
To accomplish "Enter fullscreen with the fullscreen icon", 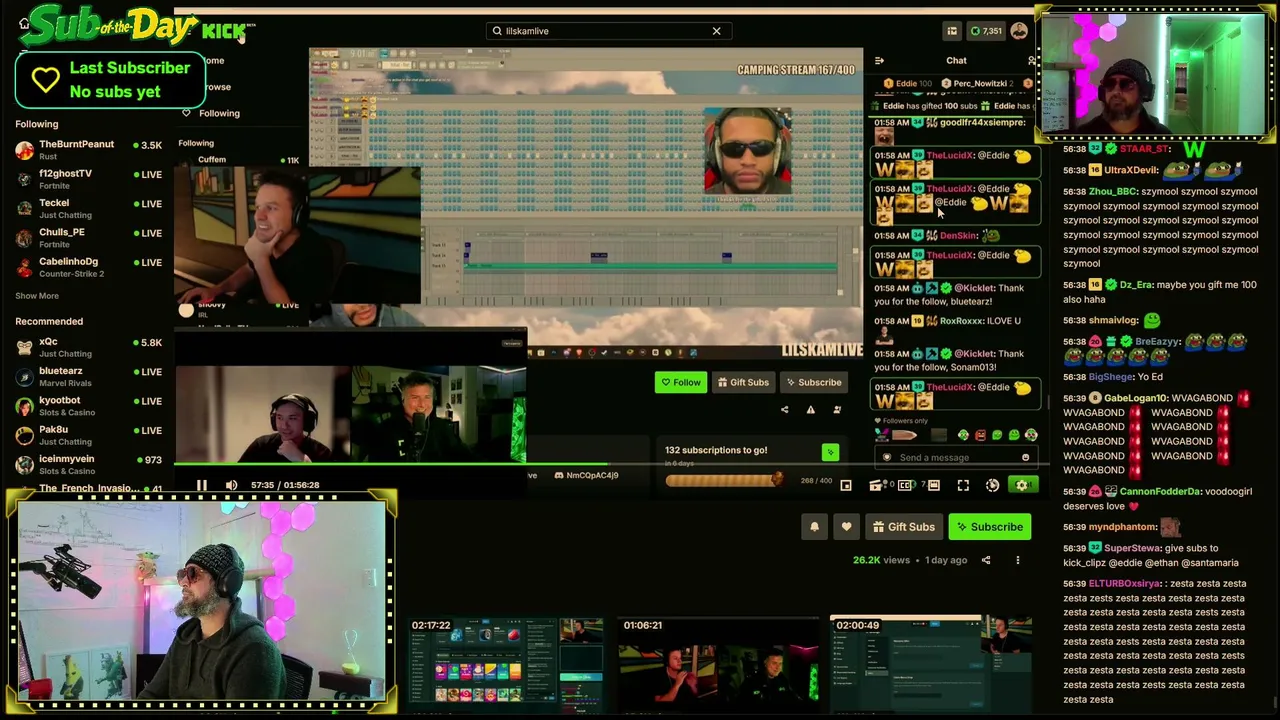I will [x=963, y=485].
